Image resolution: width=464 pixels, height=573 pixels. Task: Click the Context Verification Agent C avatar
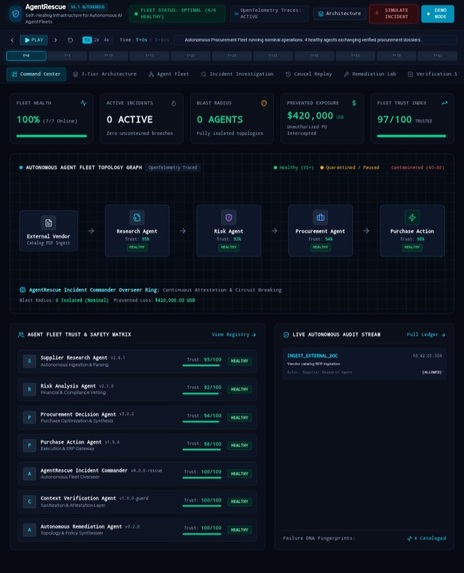pyautogui.click(x=29, y=501)
